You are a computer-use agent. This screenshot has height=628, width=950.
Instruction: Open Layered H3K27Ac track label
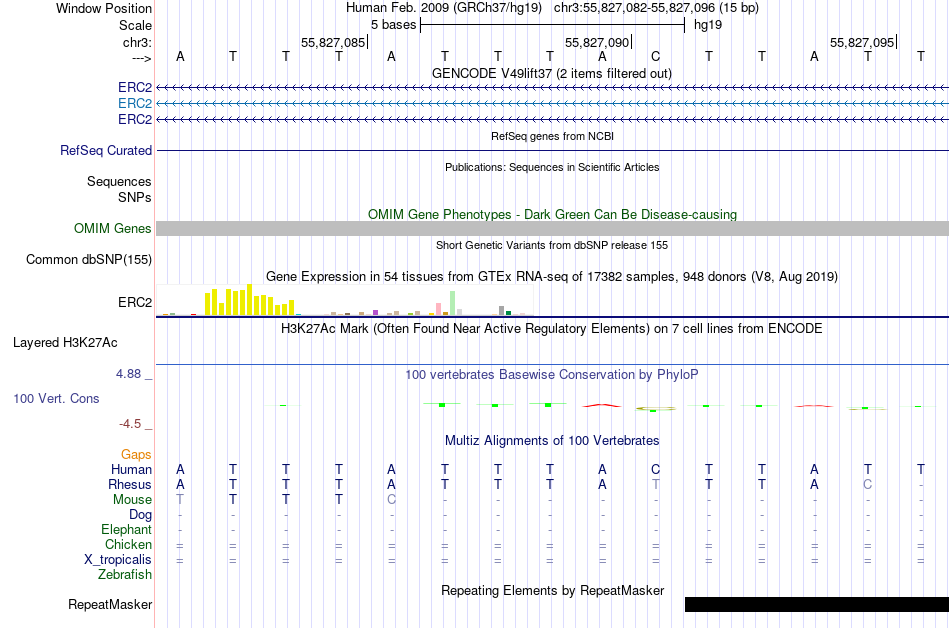(65, 342)
